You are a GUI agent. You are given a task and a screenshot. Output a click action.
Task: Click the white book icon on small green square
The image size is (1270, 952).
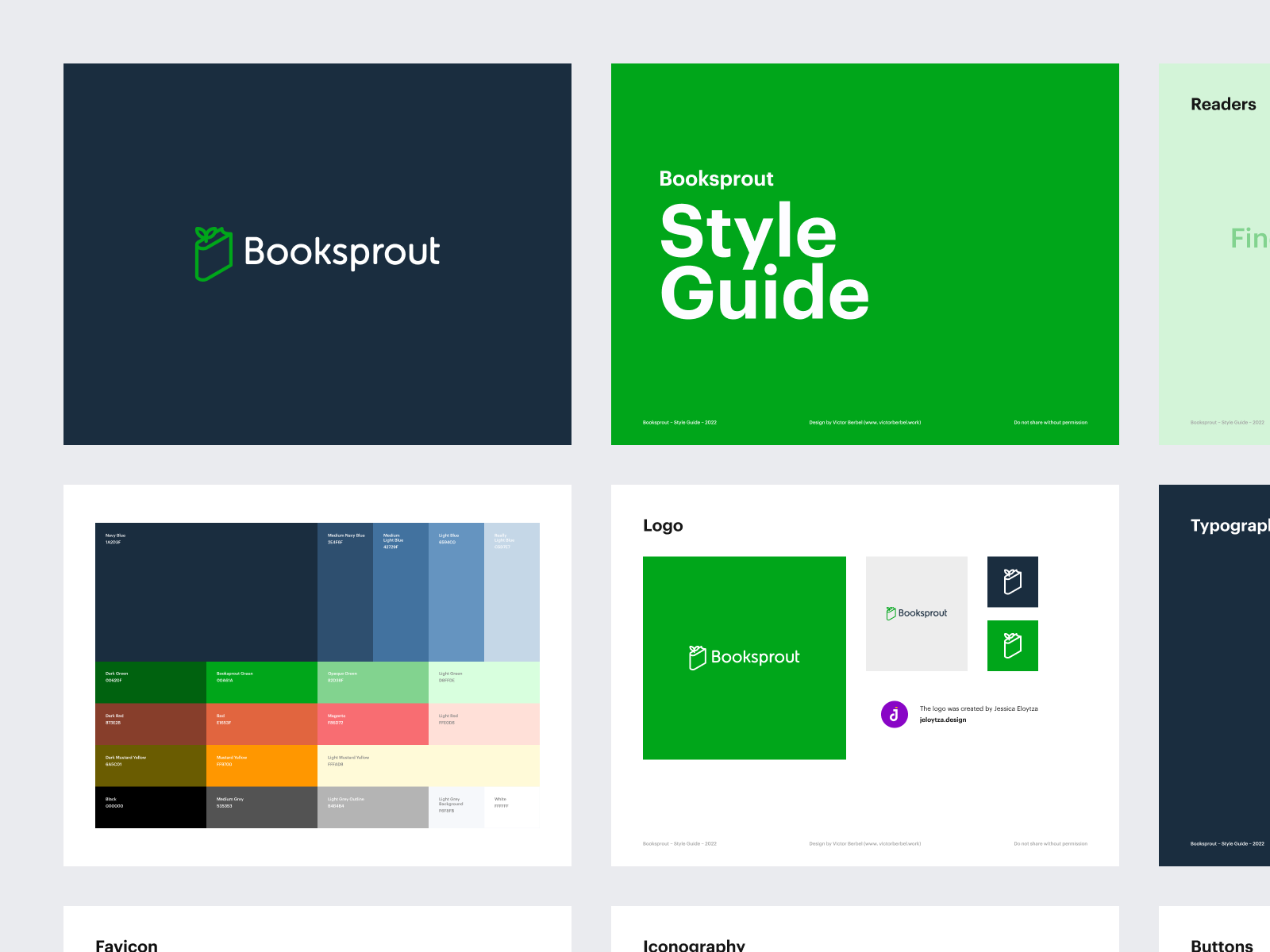[1012, 646]
